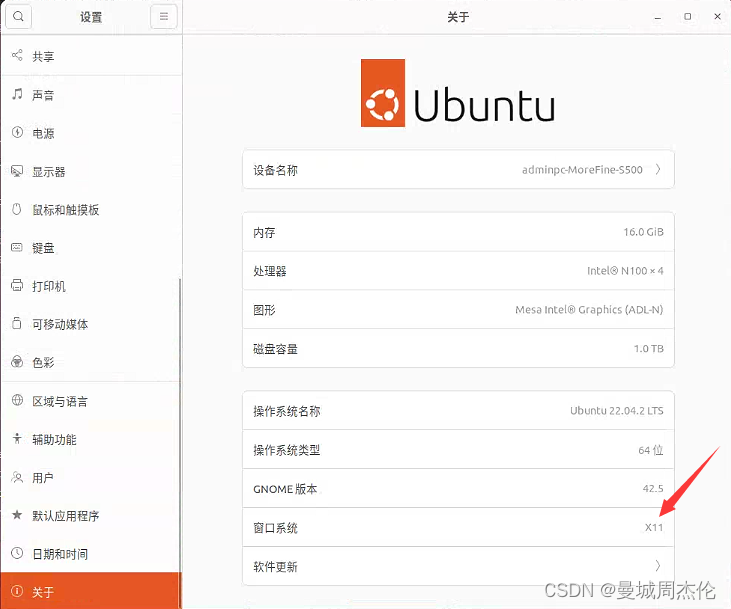The image size is (731, 609).
Task: Select 电源 in the sidebar
Action: (91, 133)
